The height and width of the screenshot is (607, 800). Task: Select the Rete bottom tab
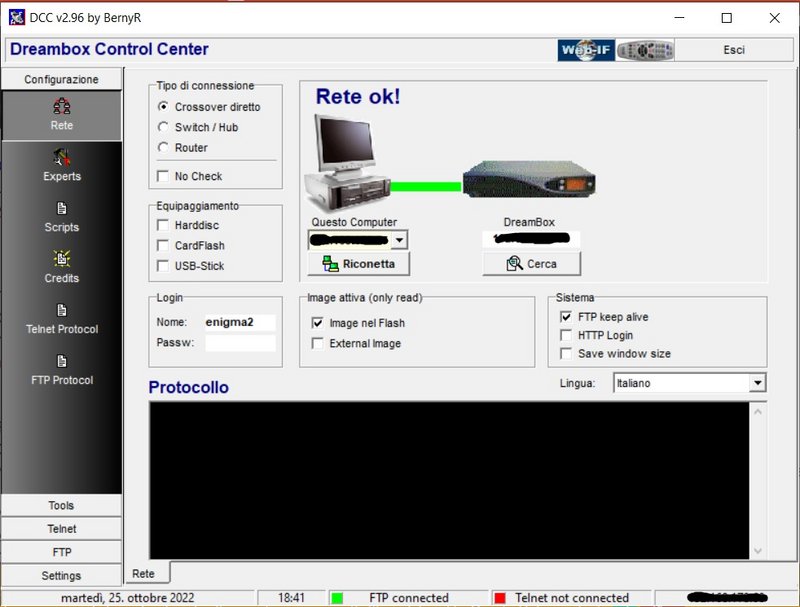pos(147,573)
